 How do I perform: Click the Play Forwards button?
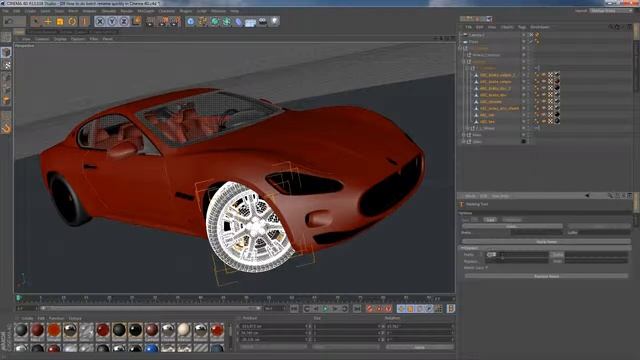click(325, 309)
